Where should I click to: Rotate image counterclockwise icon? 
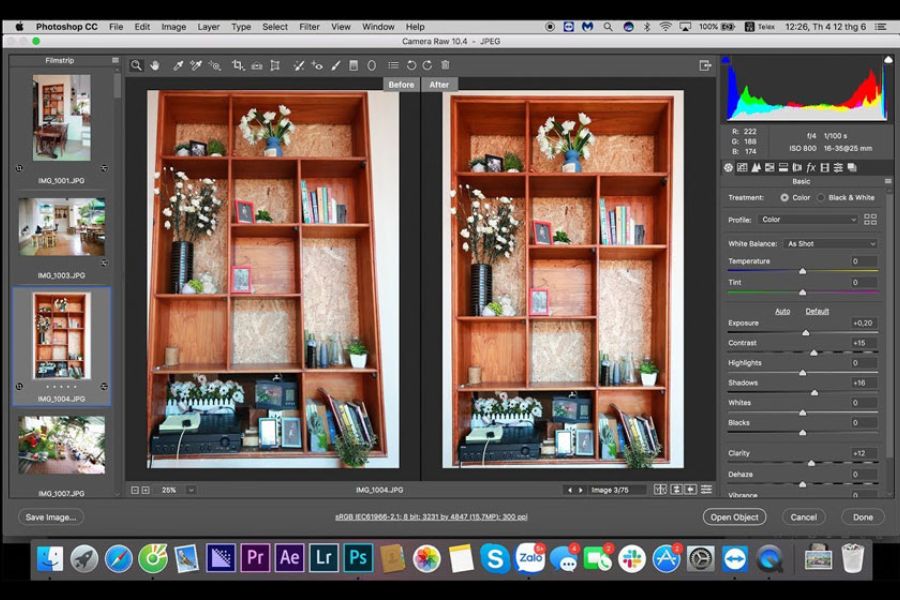[411, 65]
